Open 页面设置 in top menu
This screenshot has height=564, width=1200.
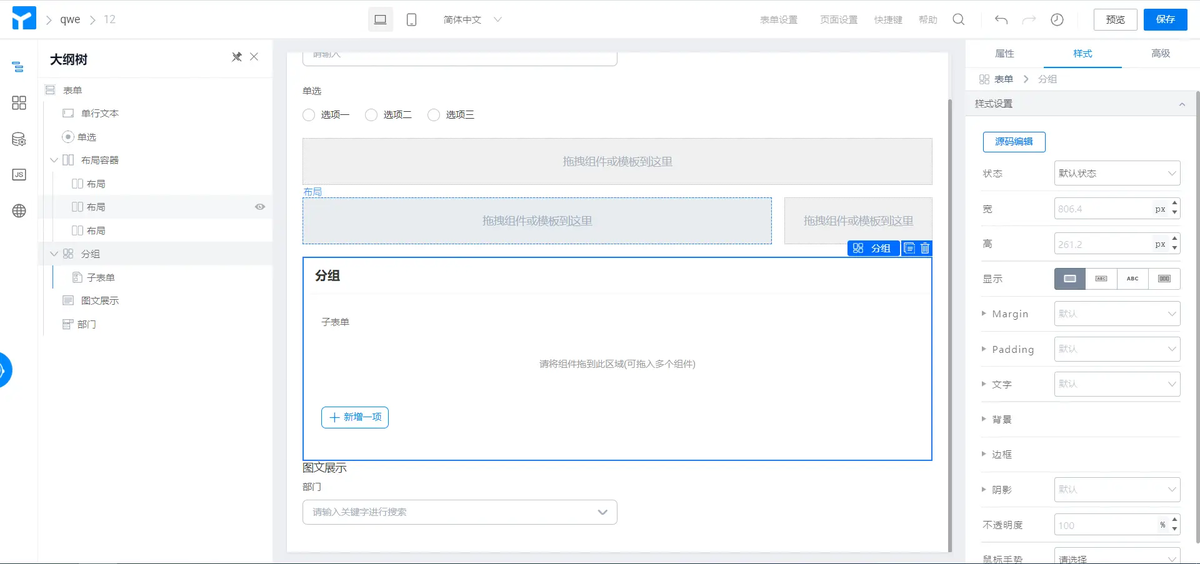(839, 20)
